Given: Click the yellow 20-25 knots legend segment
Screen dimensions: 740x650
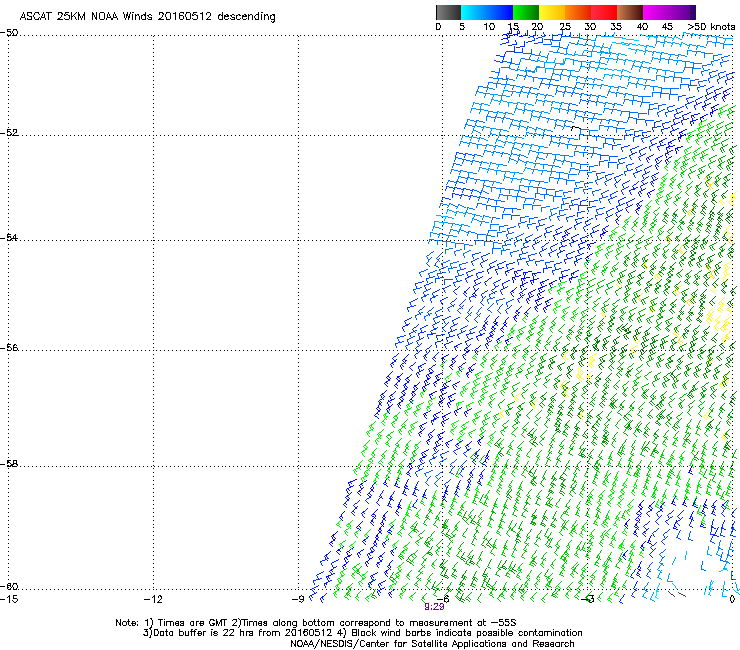Looking at the screenshot, I should [x=552, y=12].
